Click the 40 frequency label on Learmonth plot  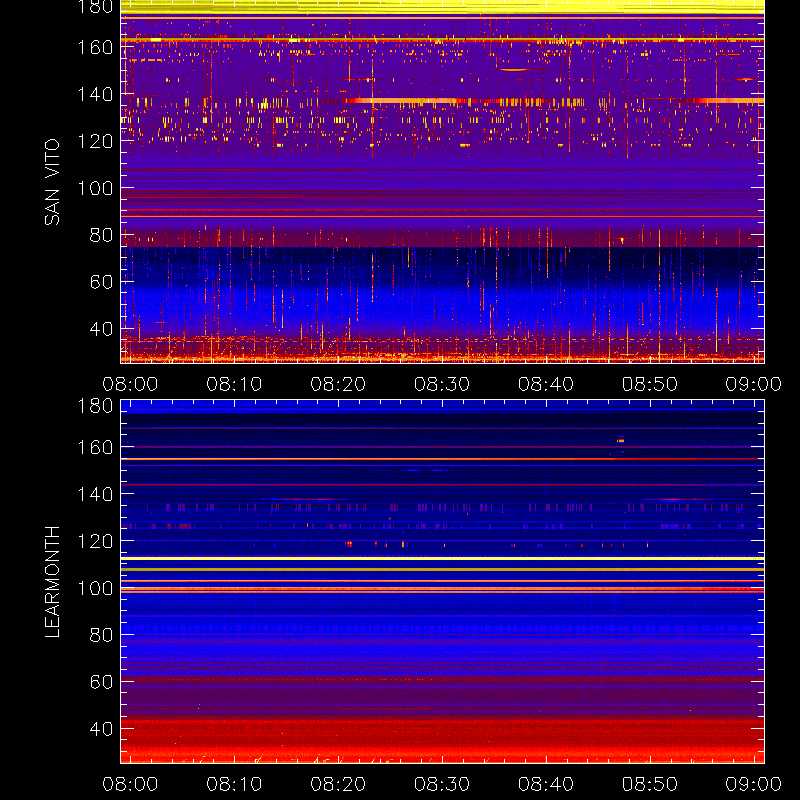click(101, 729)
